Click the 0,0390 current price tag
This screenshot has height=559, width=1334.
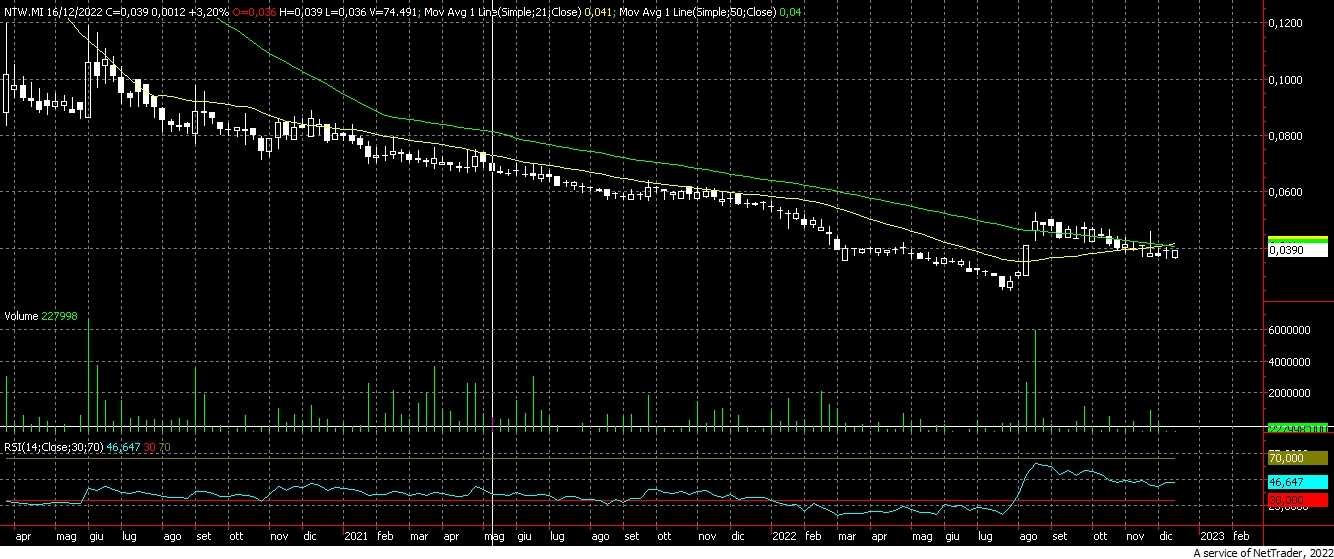pyautogui.click(x=1296, y=252)
